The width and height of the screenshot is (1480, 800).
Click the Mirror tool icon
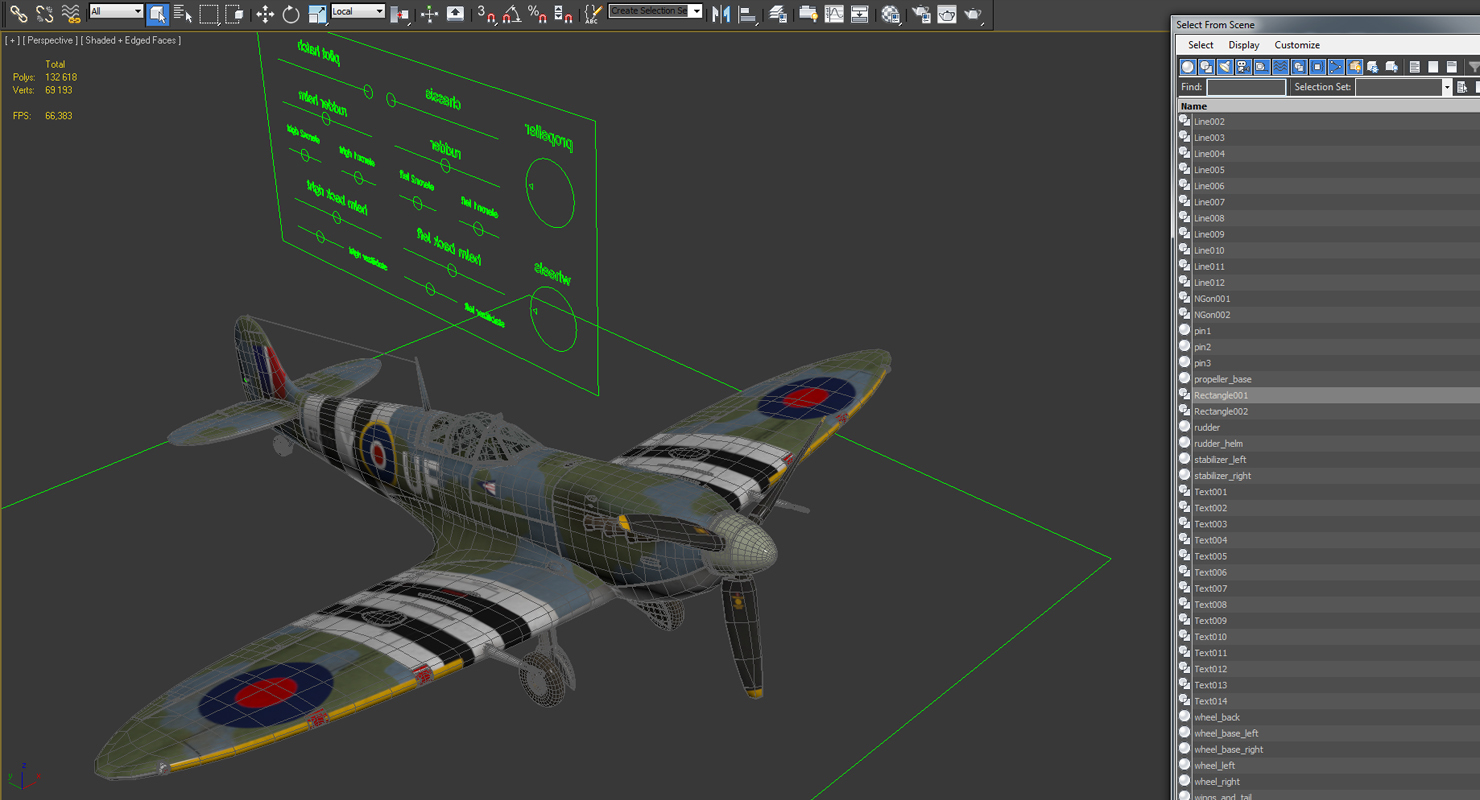(x=721, y=14)
